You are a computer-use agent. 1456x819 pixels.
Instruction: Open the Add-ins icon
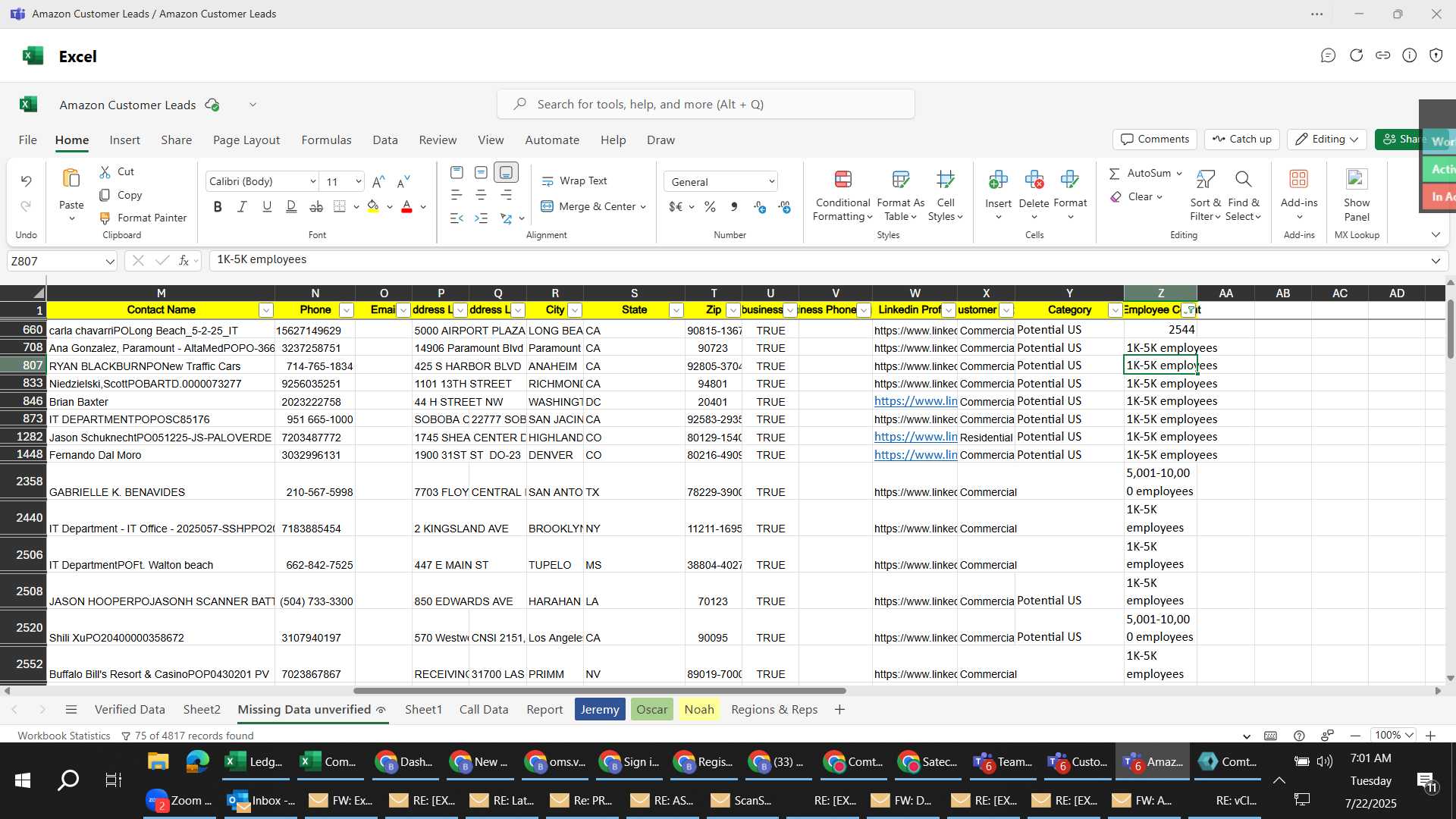point(1299,180)
